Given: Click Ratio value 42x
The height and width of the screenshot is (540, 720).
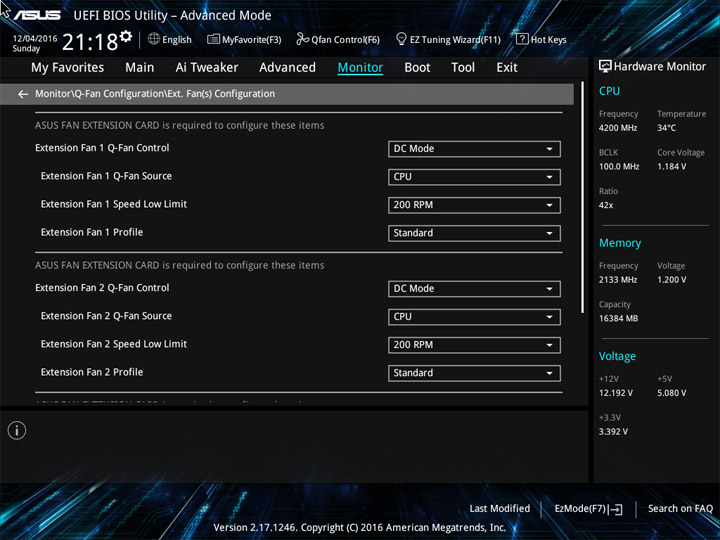Looking at the screenshot, I should (x=606, y=205).
